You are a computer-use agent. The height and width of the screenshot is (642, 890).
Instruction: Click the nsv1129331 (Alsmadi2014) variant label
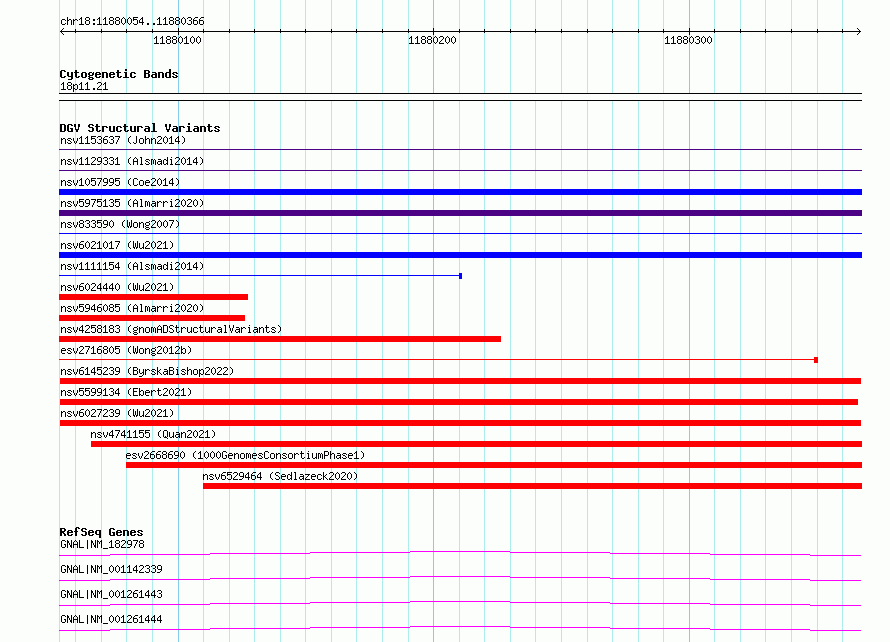(132, 161)
